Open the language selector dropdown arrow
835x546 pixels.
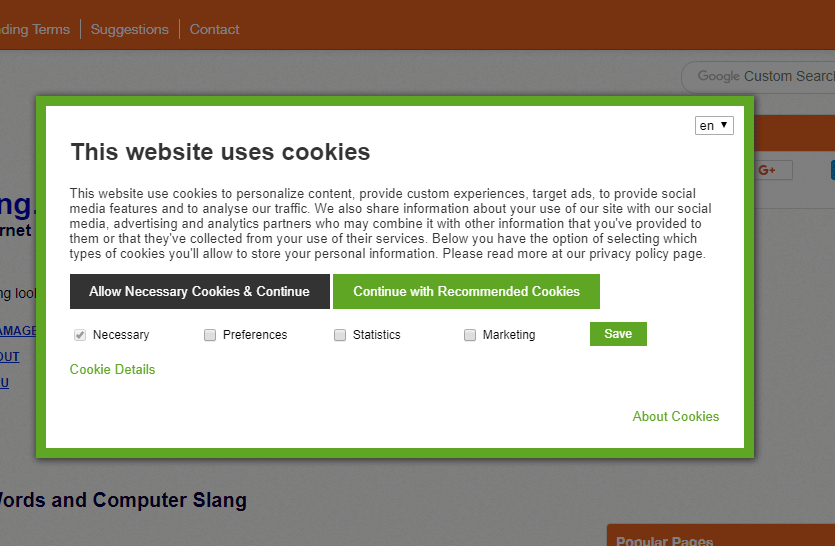[x=724, y=125]
